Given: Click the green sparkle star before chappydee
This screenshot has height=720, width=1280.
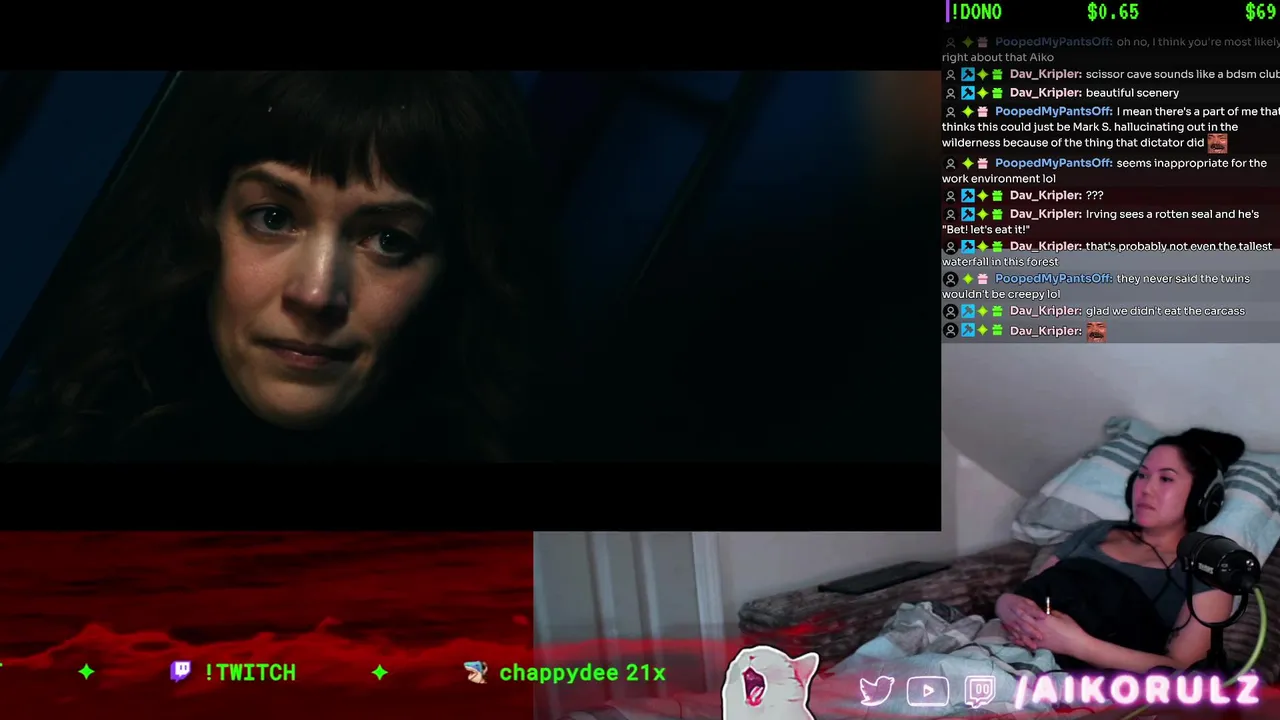Looking at the screenshot, I should (379, 672).
